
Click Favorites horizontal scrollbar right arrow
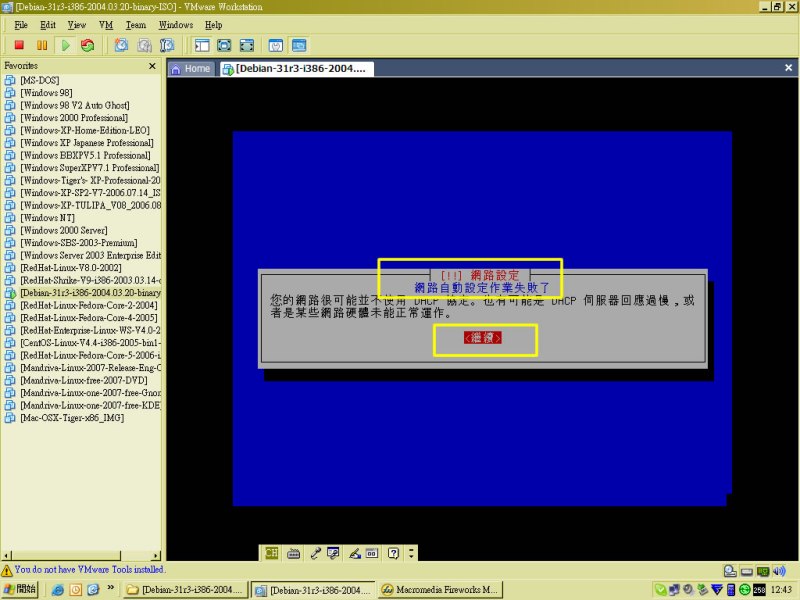pyautogui.click(x=157, y=556)
